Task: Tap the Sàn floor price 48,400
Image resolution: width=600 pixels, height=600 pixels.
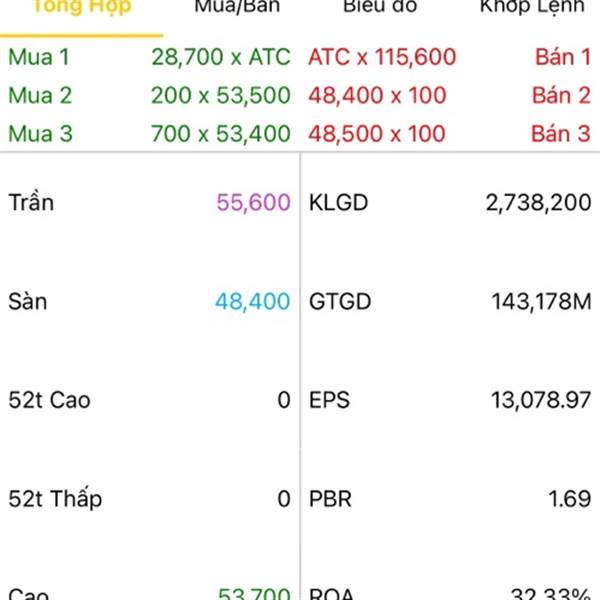Action: [x=253, y=302]
